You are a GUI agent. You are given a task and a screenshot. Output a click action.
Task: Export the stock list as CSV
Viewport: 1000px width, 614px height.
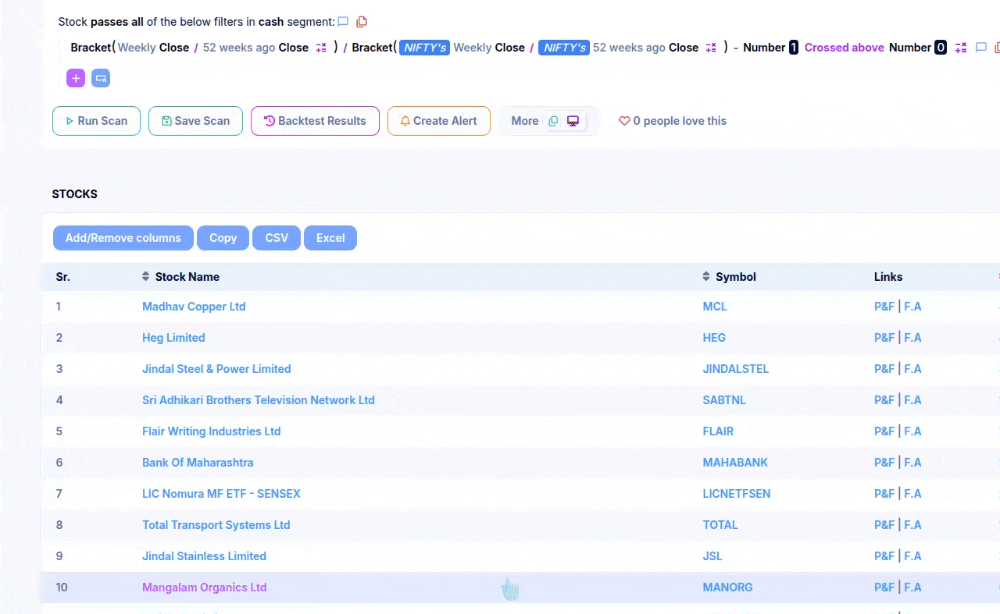(276, 238)
